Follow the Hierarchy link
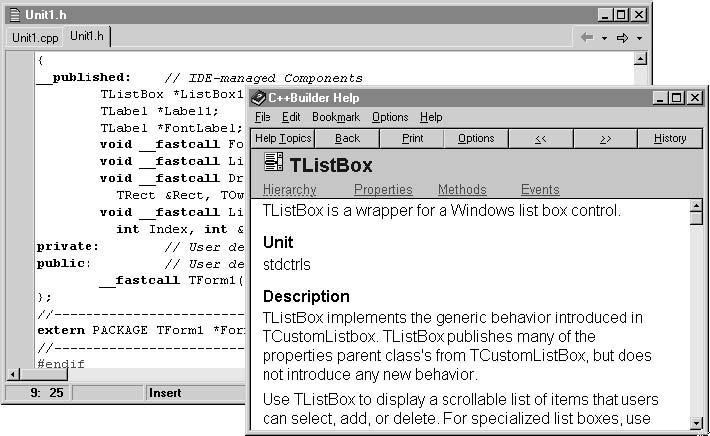 pos(290,190)
